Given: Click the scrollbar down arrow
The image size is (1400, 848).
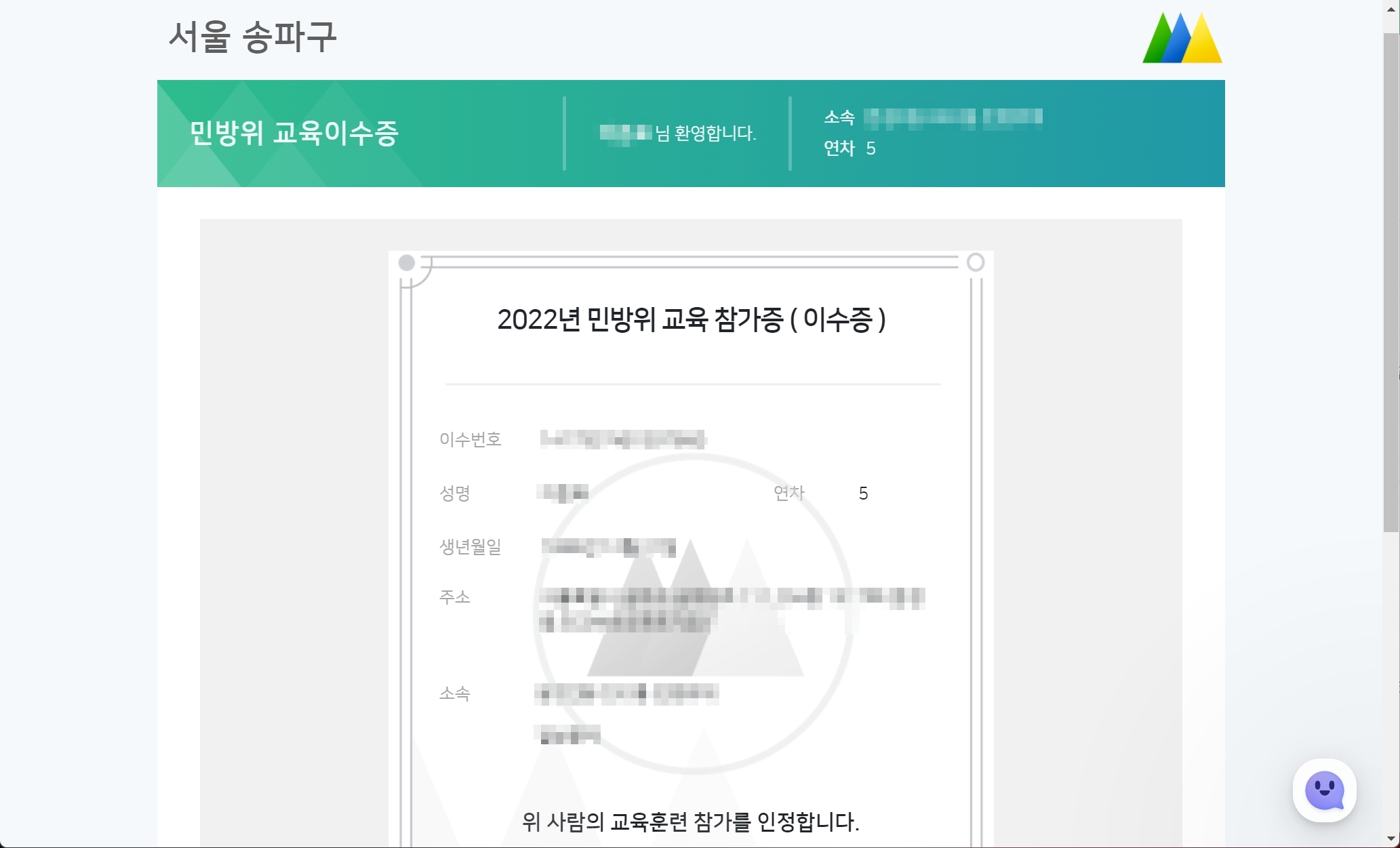Looking at the screenshot, I should pos(1391,839).
